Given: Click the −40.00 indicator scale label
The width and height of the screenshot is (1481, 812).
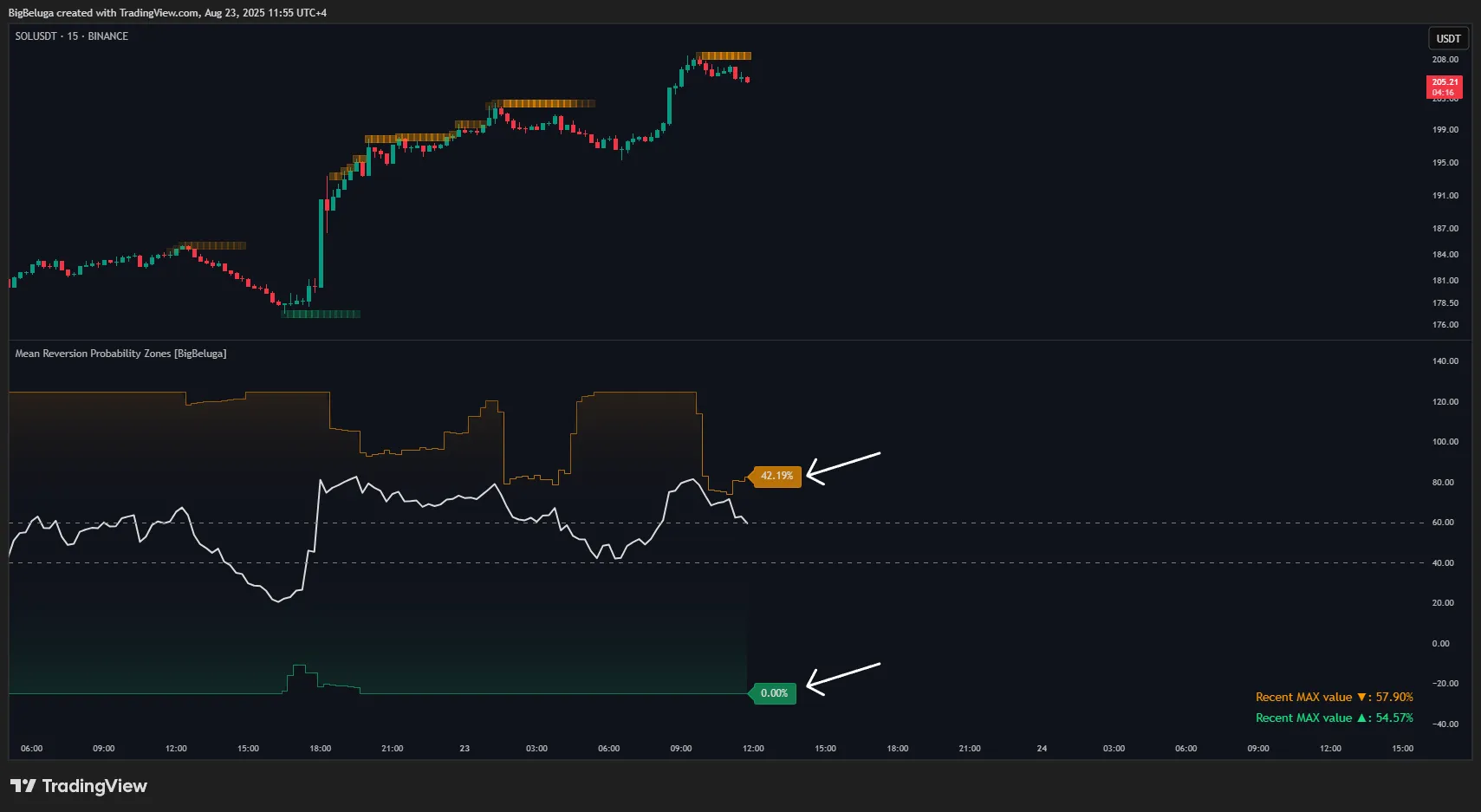Looking at the screenshot, I should pos(1445,724).
